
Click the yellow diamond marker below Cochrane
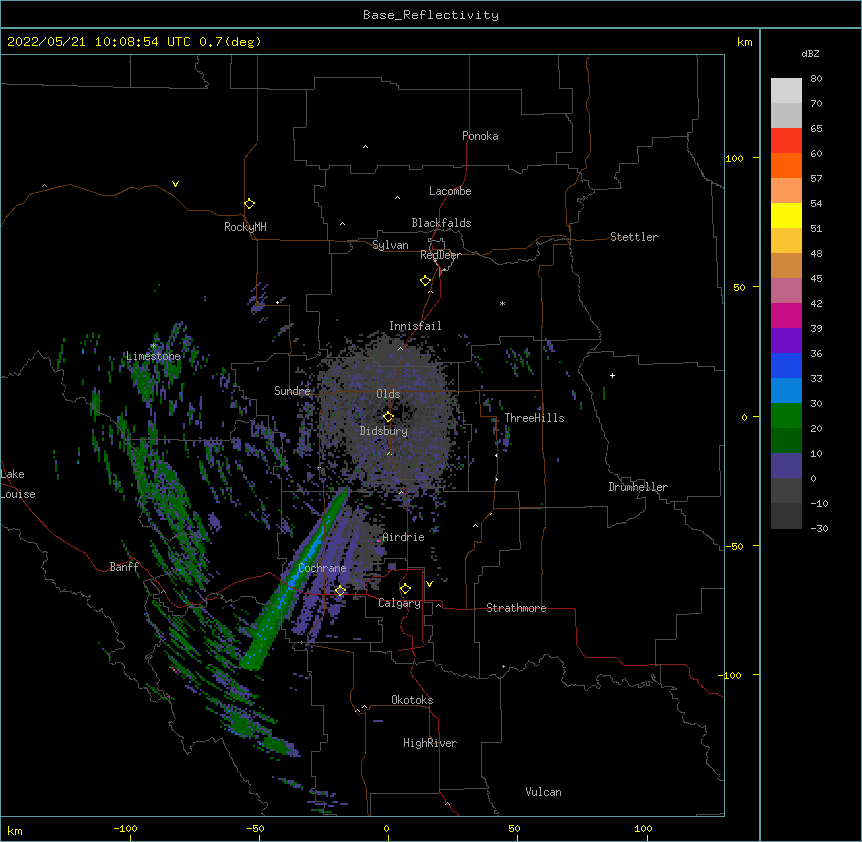[x=340, y=590]
